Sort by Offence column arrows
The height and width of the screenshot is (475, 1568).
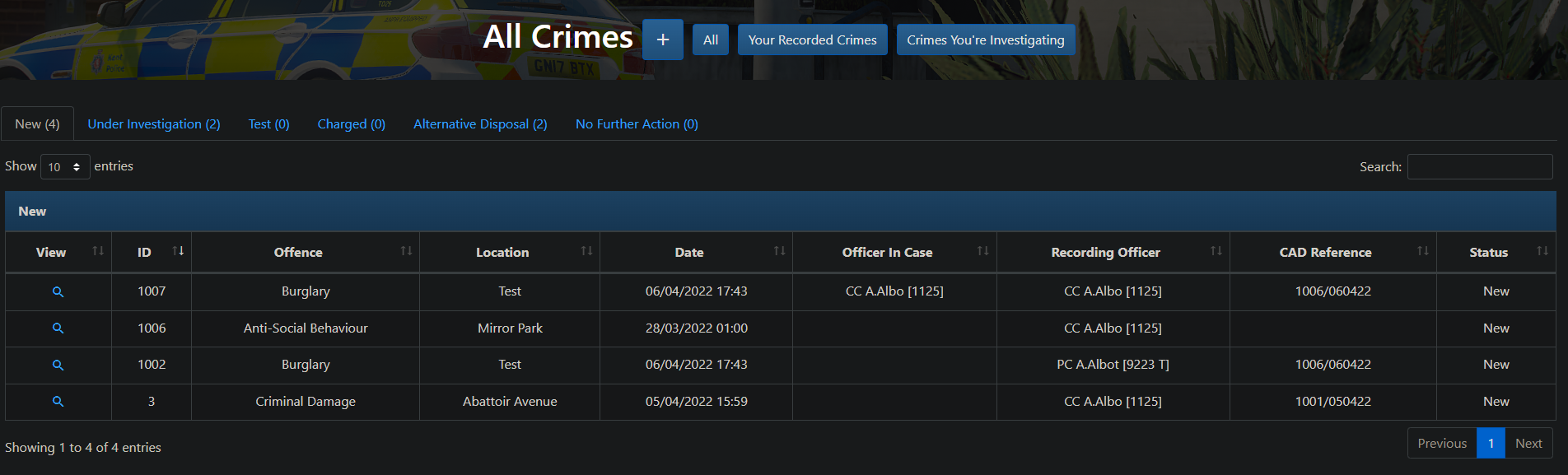406,251
